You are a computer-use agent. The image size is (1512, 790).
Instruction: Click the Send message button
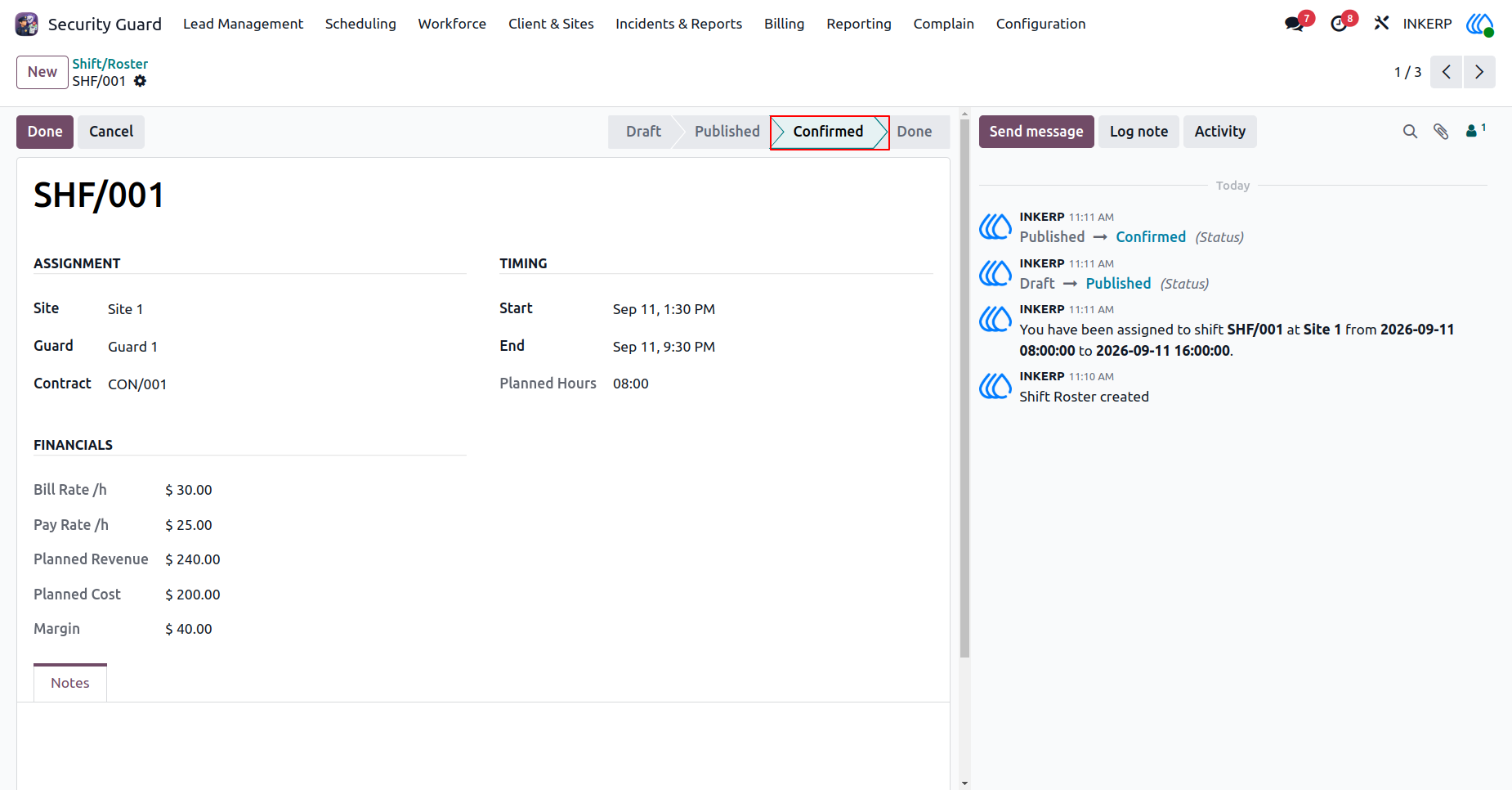[x=1036, y=132]
